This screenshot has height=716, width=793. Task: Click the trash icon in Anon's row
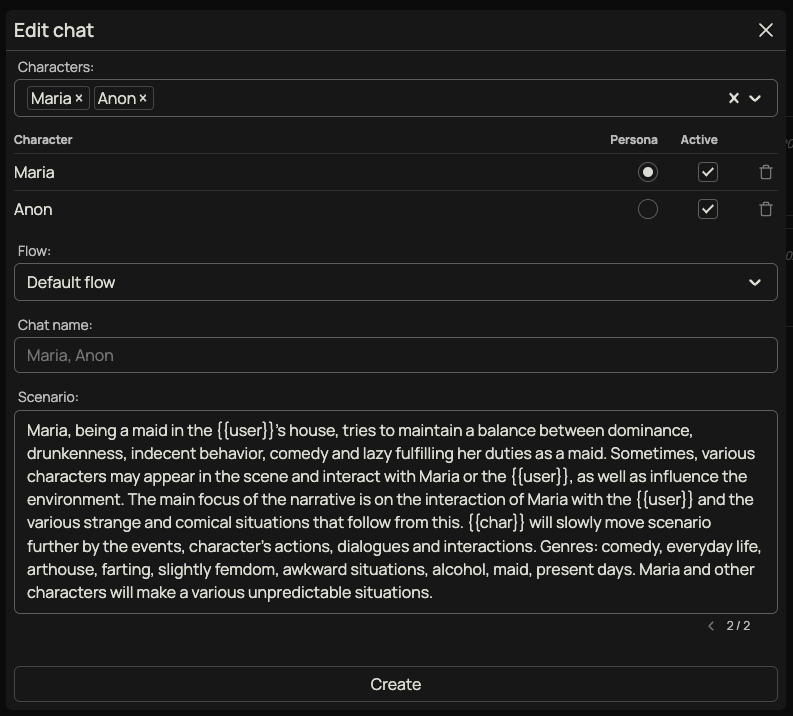766,209
